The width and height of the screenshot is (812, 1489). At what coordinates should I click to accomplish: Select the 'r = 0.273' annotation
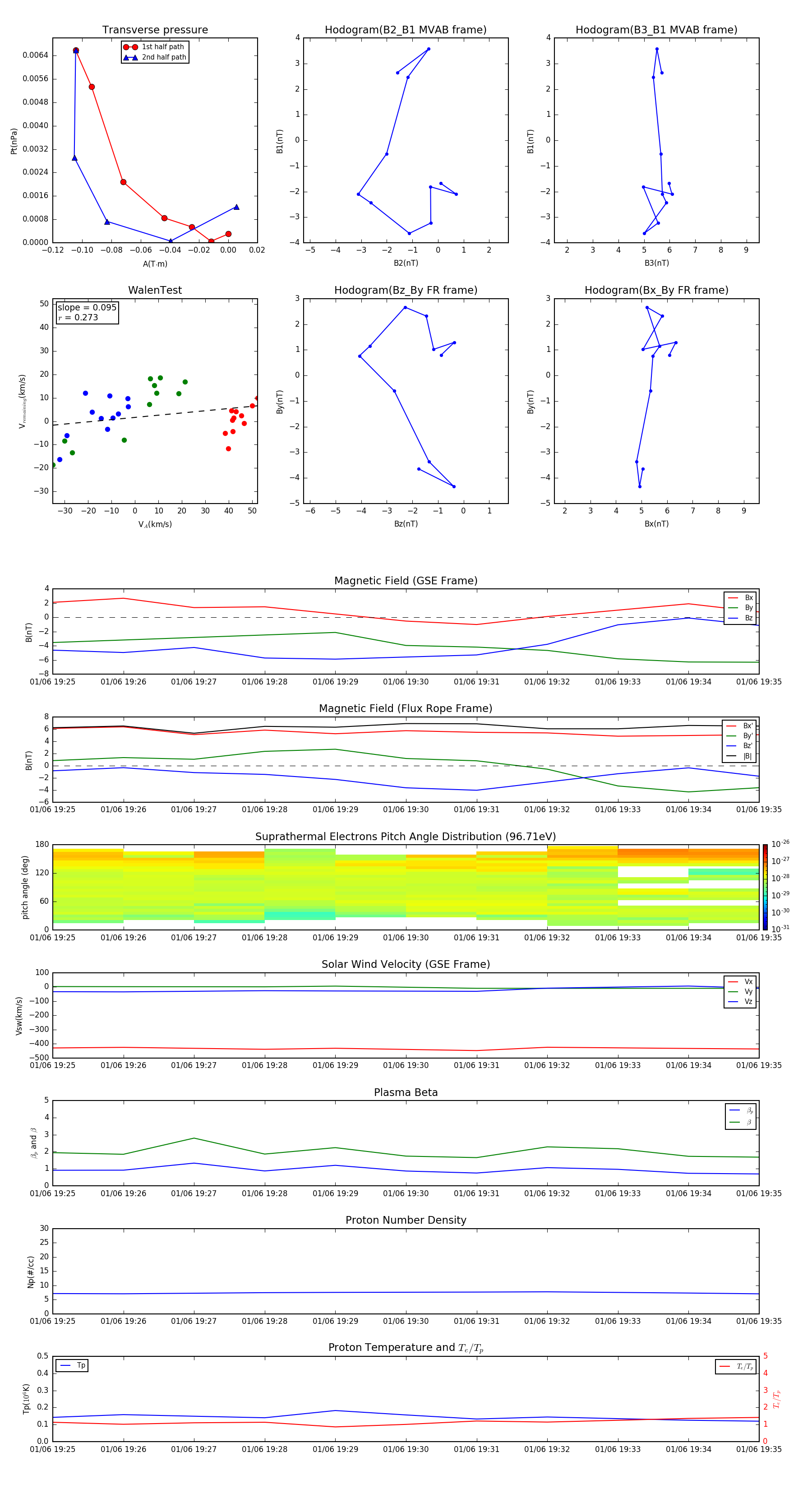[x=78, y=317]
